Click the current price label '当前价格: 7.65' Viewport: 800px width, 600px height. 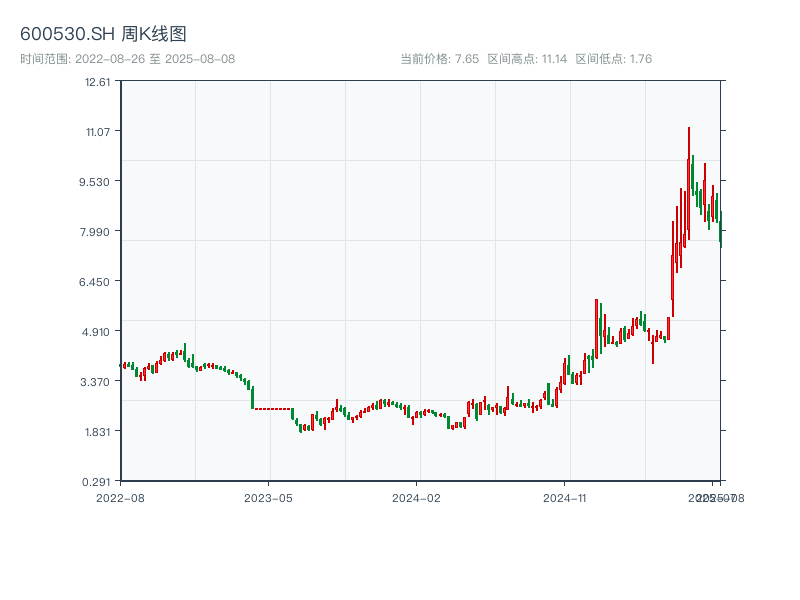point(439,59)
